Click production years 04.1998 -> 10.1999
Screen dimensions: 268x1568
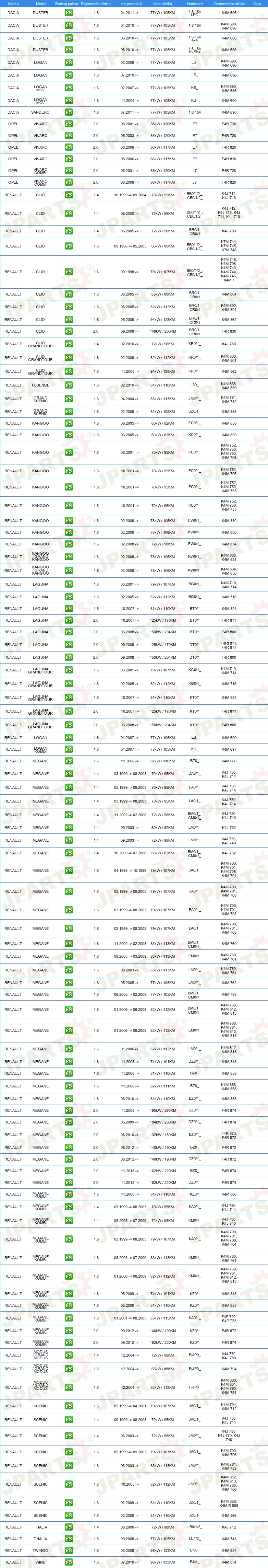pyautogui.click(x=130, y=871)
